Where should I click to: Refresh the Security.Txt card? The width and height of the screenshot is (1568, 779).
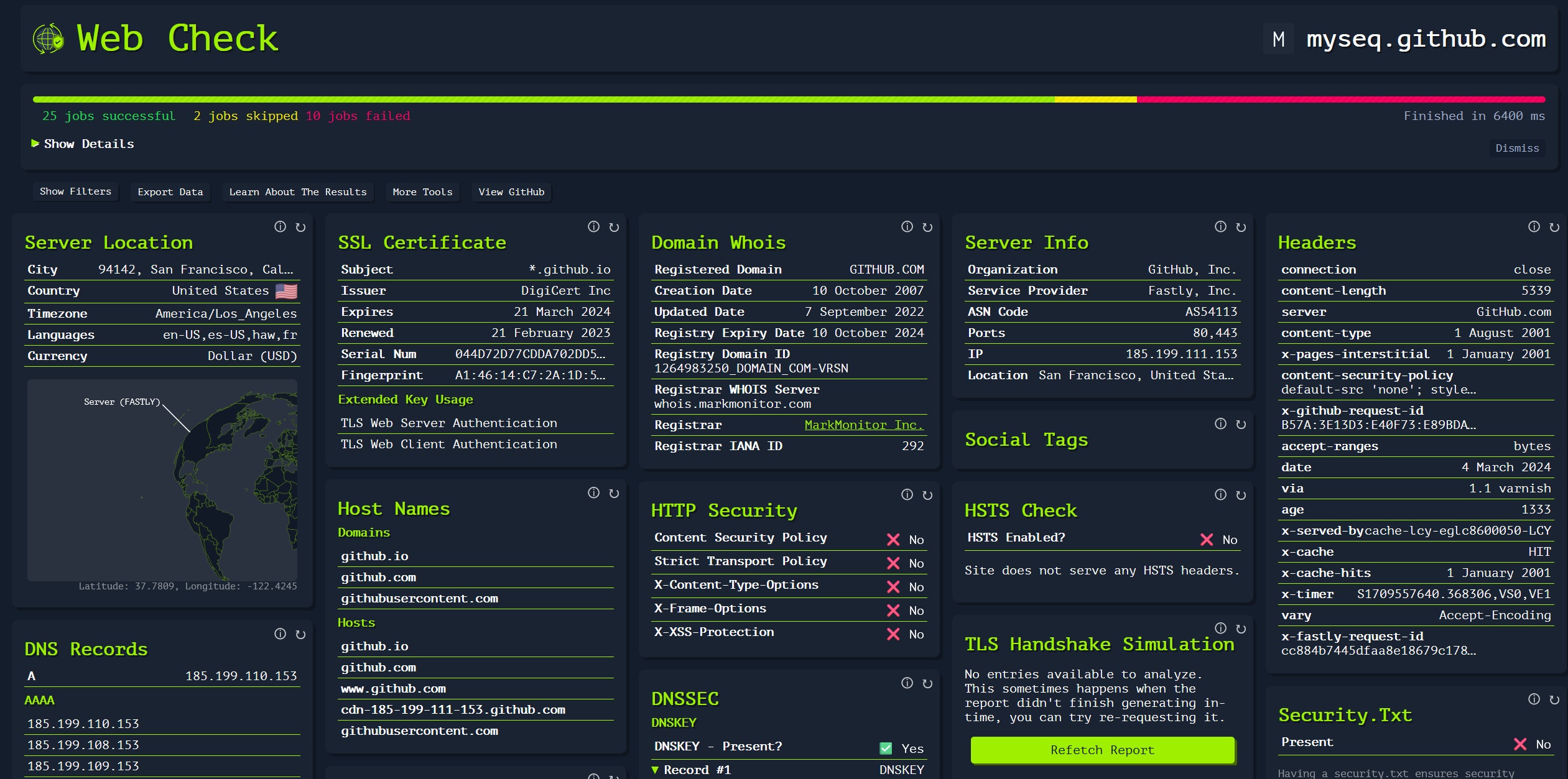pos(1554,699)
